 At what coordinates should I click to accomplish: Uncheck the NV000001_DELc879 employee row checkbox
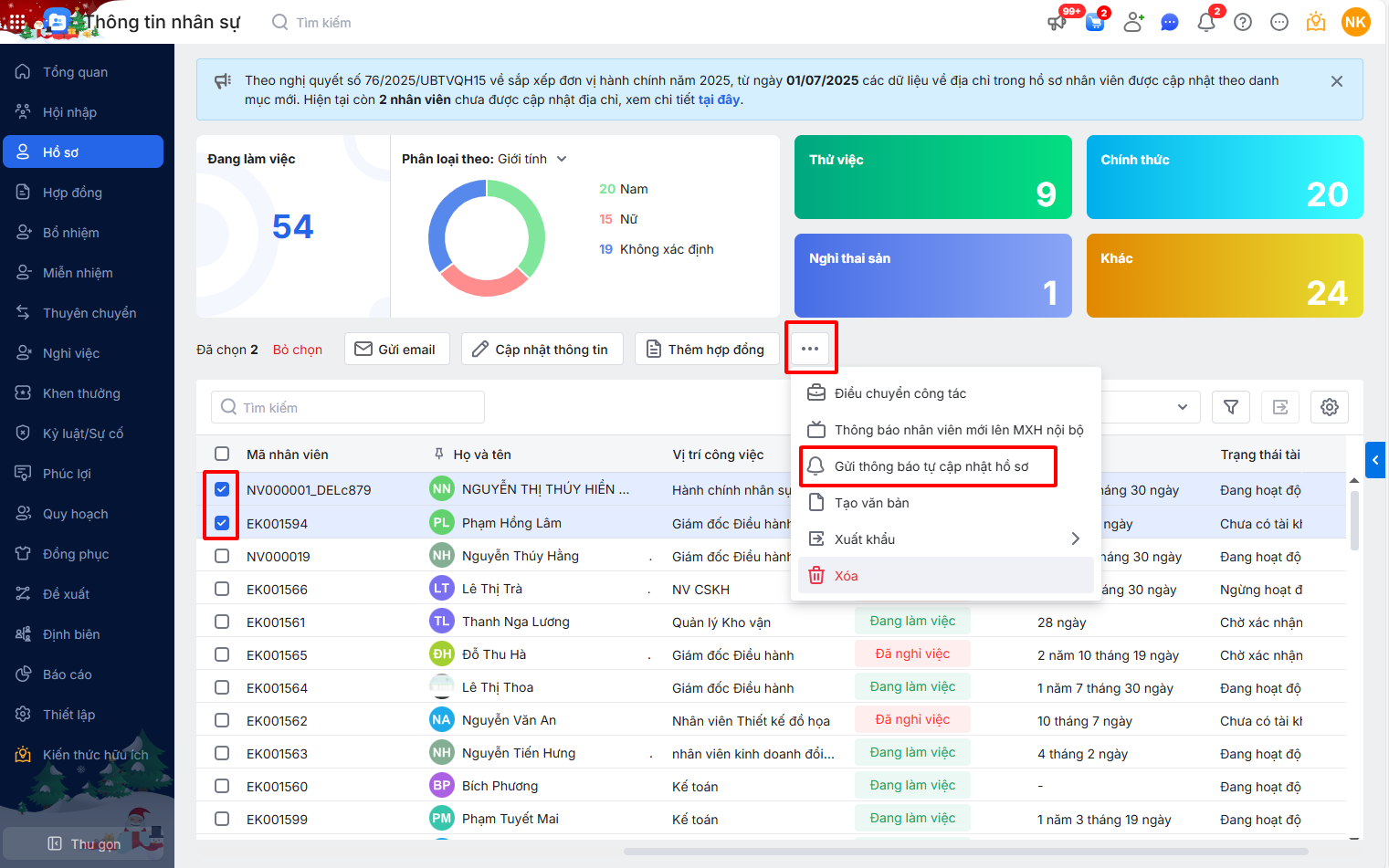[222, 489]
